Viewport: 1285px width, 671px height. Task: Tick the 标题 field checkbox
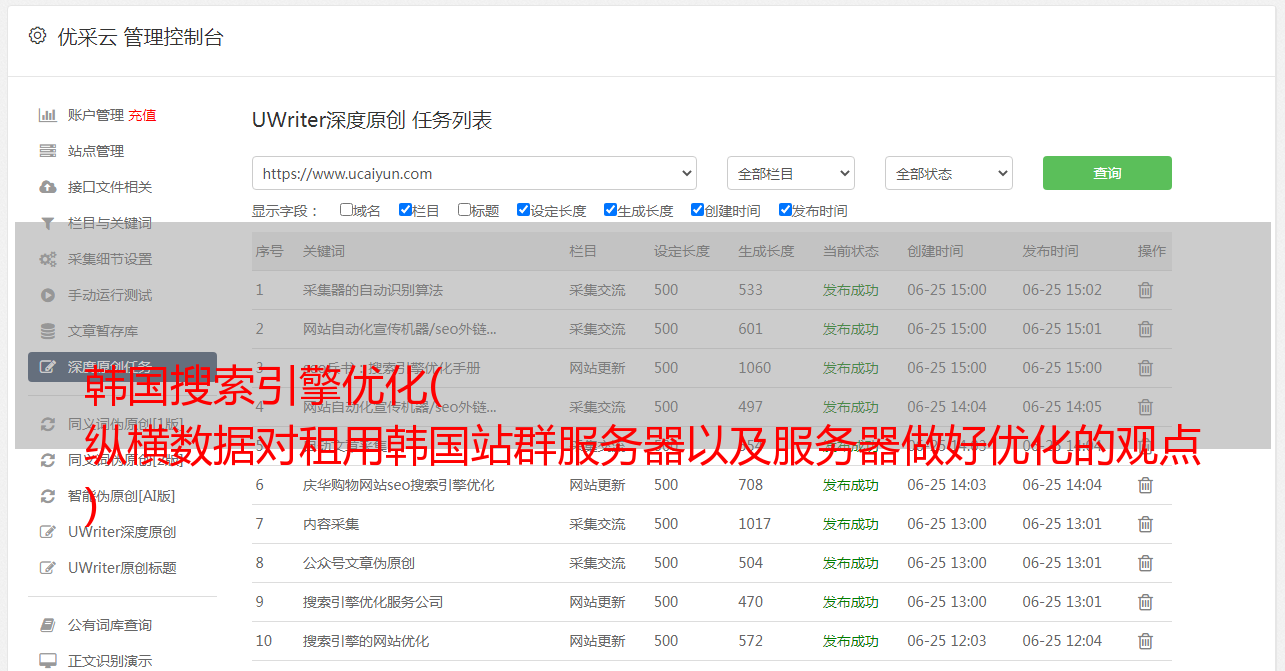pos(464,210)
